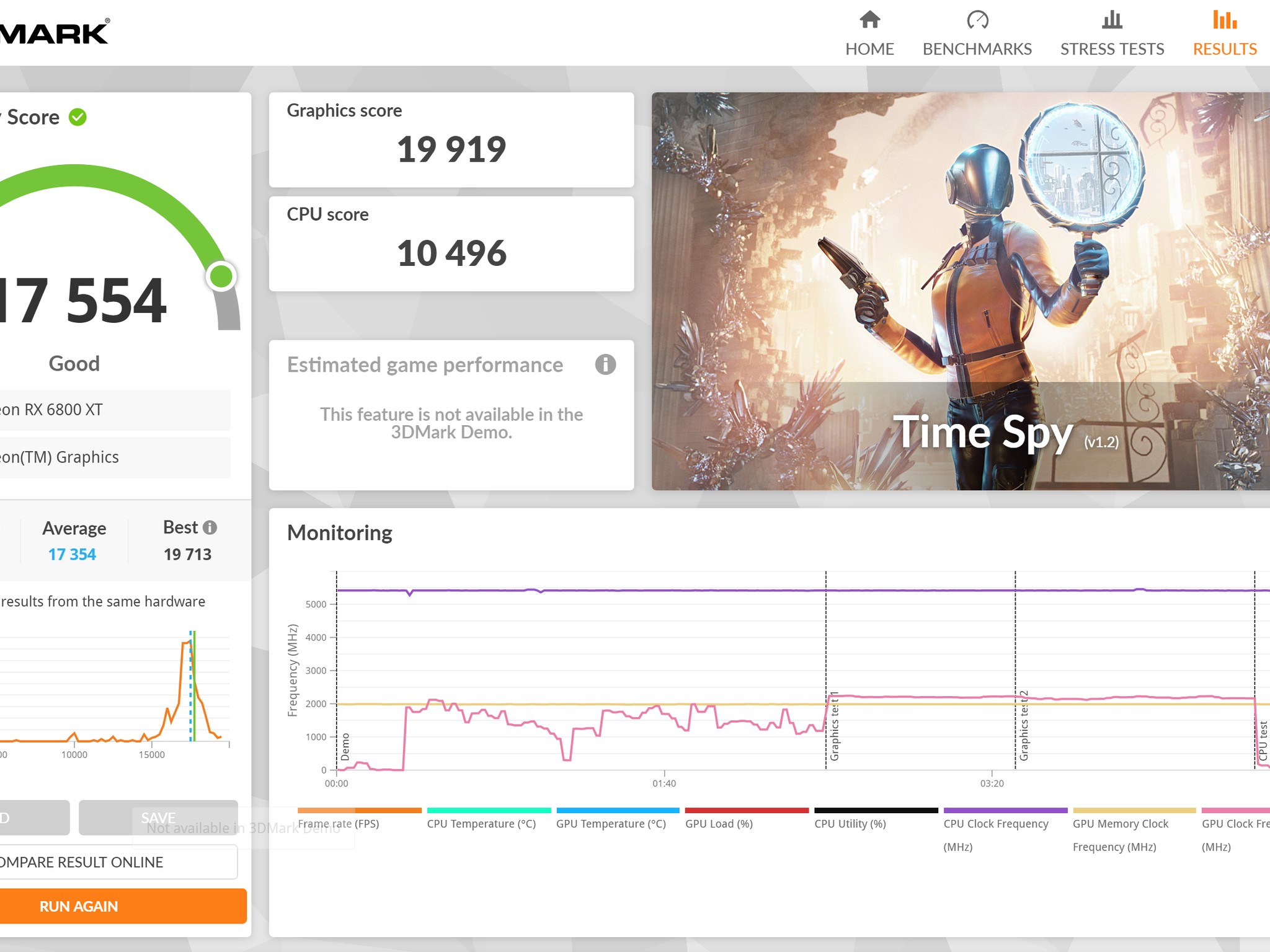Screen dimensions: 1270x952
Task: Toggle CPU Clock Frequency legend series
Action: point(995,824)
